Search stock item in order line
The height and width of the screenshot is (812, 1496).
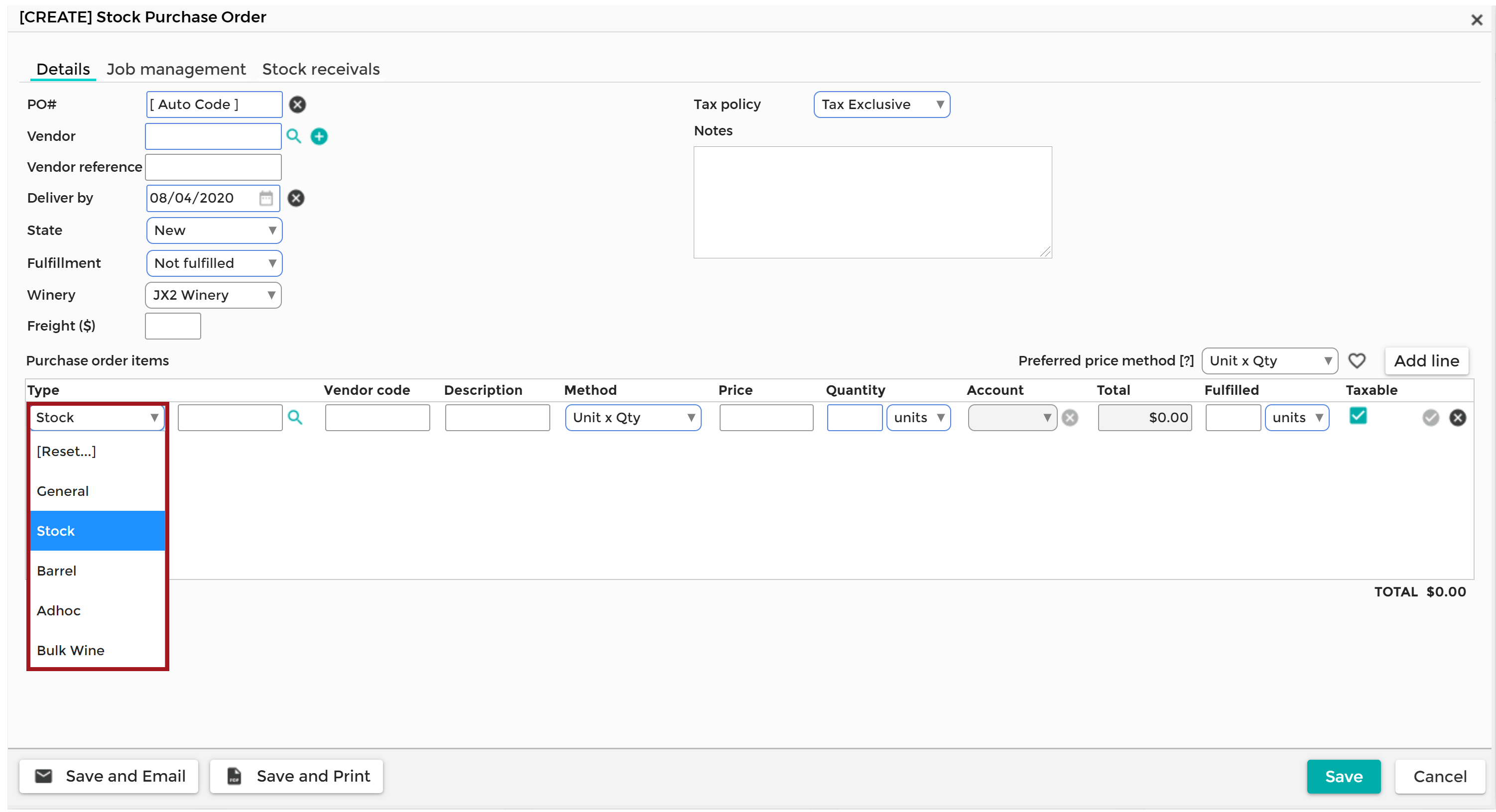295,417
